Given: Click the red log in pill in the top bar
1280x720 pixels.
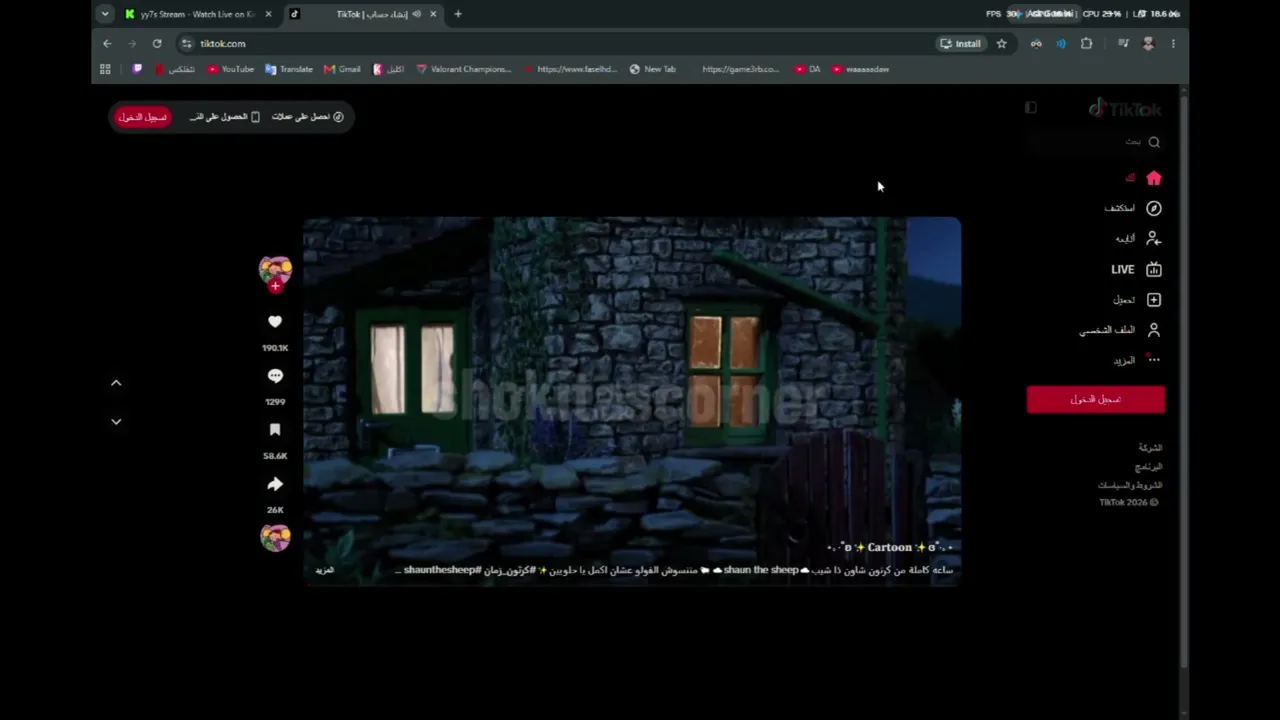Looking at the screenshot, I should [143, 117].
